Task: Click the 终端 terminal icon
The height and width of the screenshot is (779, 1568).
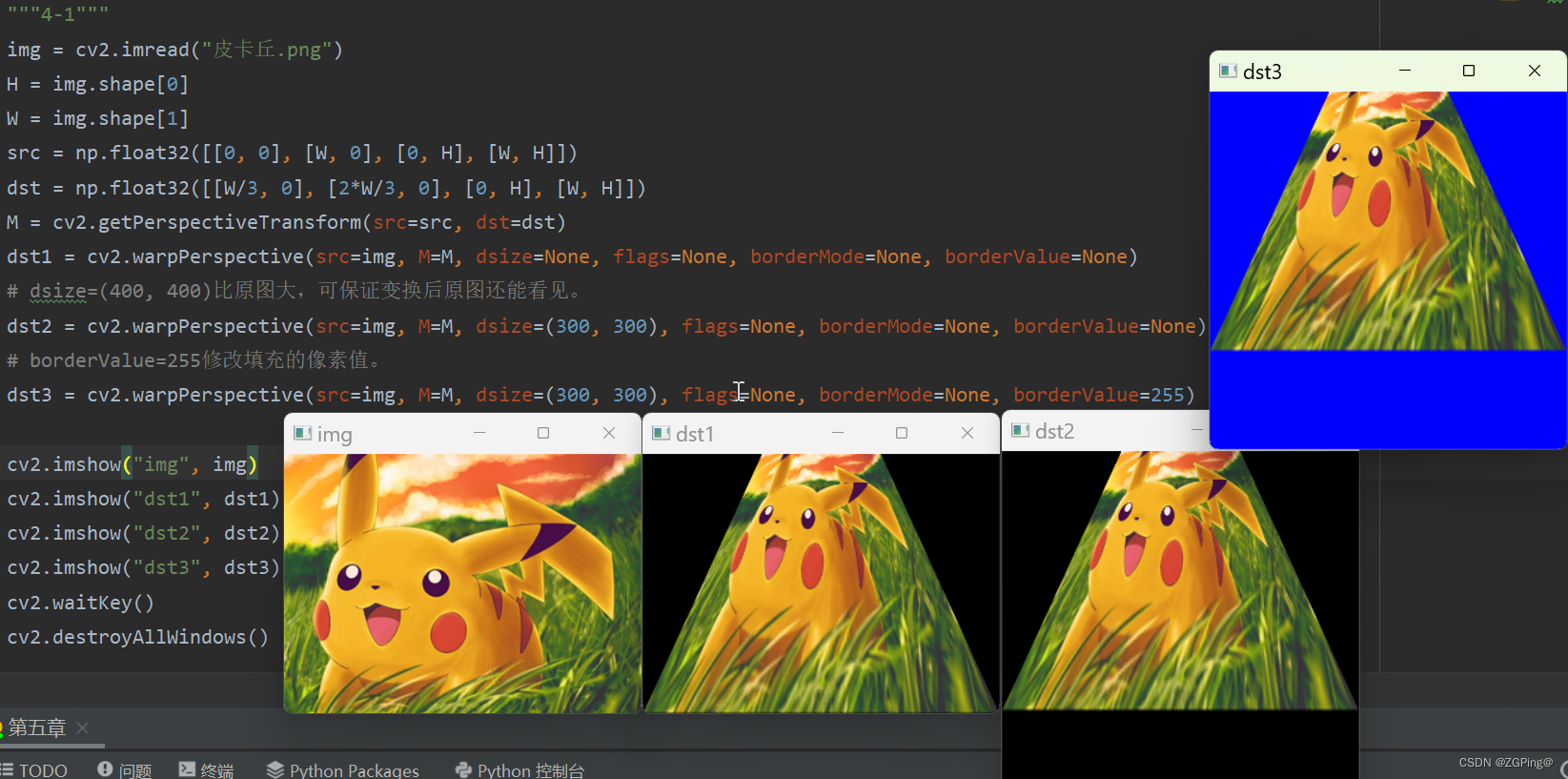Action: [187, 769]
